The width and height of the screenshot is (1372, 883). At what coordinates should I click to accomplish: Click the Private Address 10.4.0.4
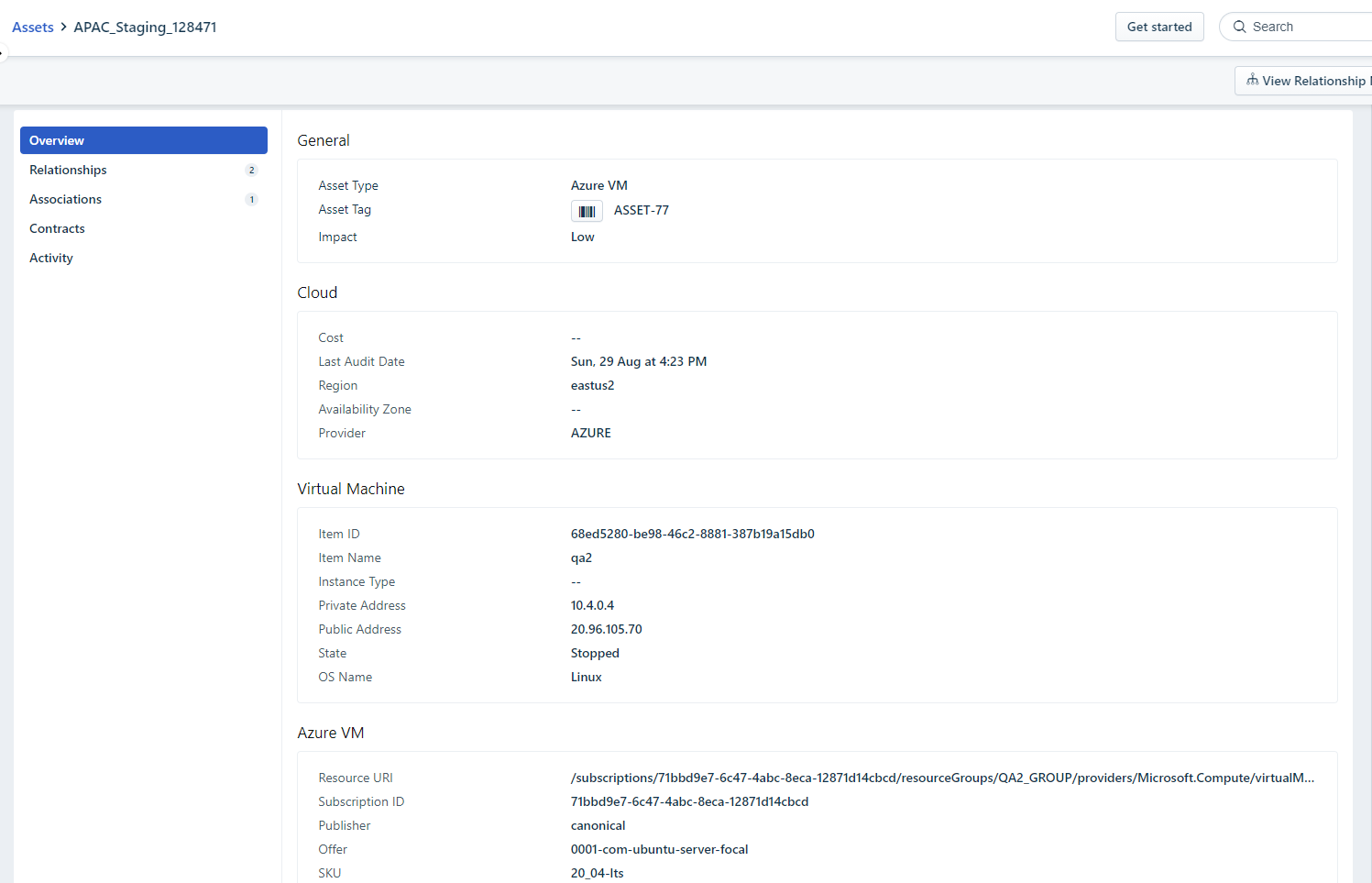click(x=593, y=605)
